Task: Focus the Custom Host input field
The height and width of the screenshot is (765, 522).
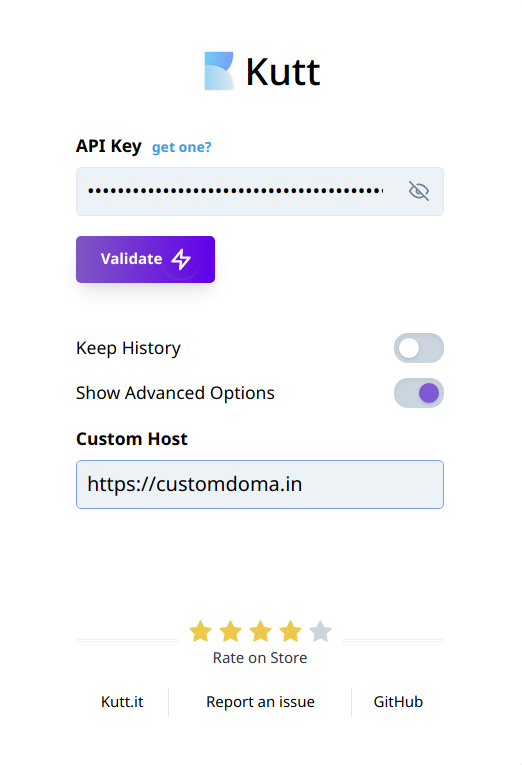Action: (x=260, y=484)
